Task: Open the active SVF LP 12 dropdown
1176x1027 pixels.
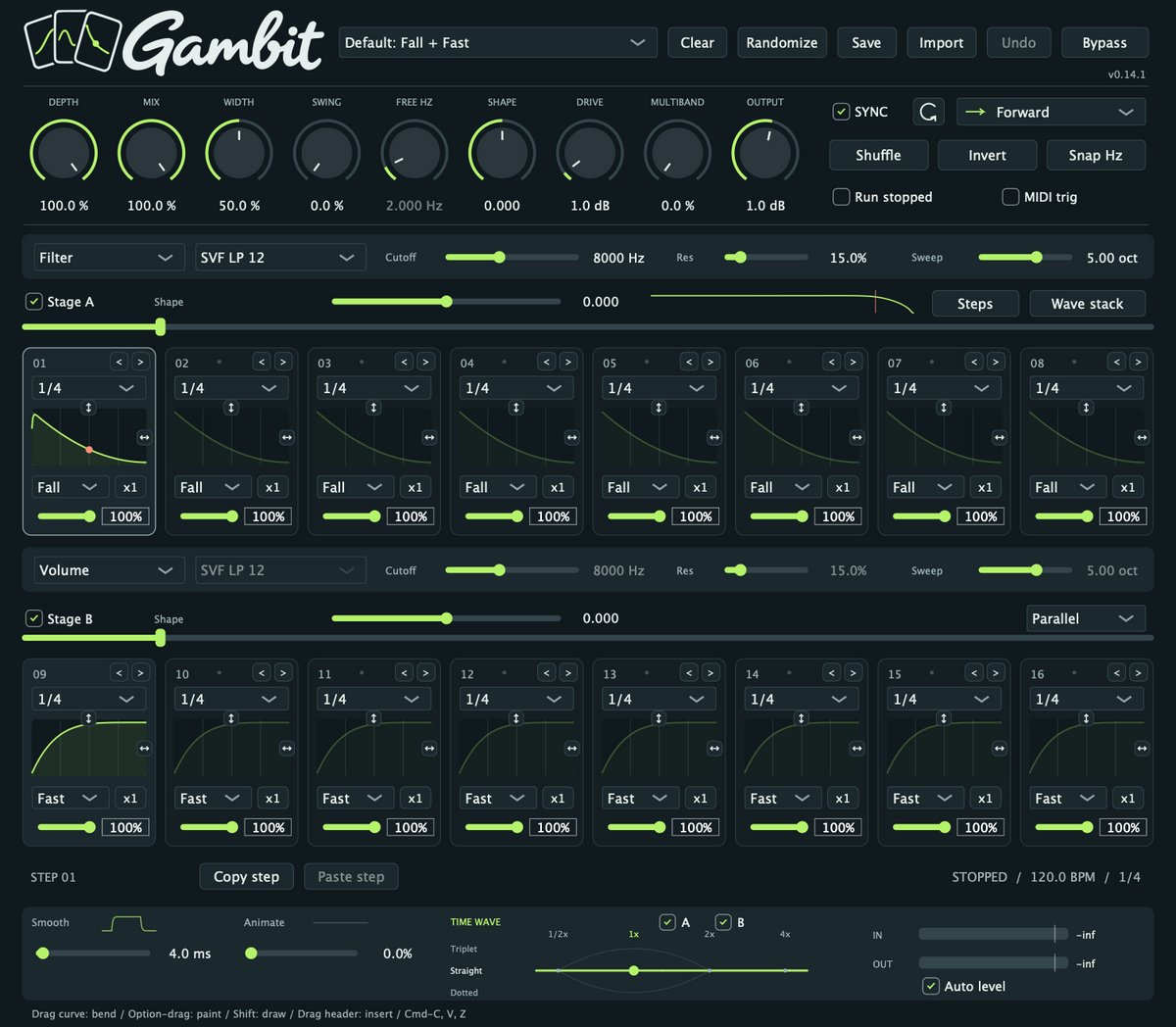Action: (x=280, y=258)
